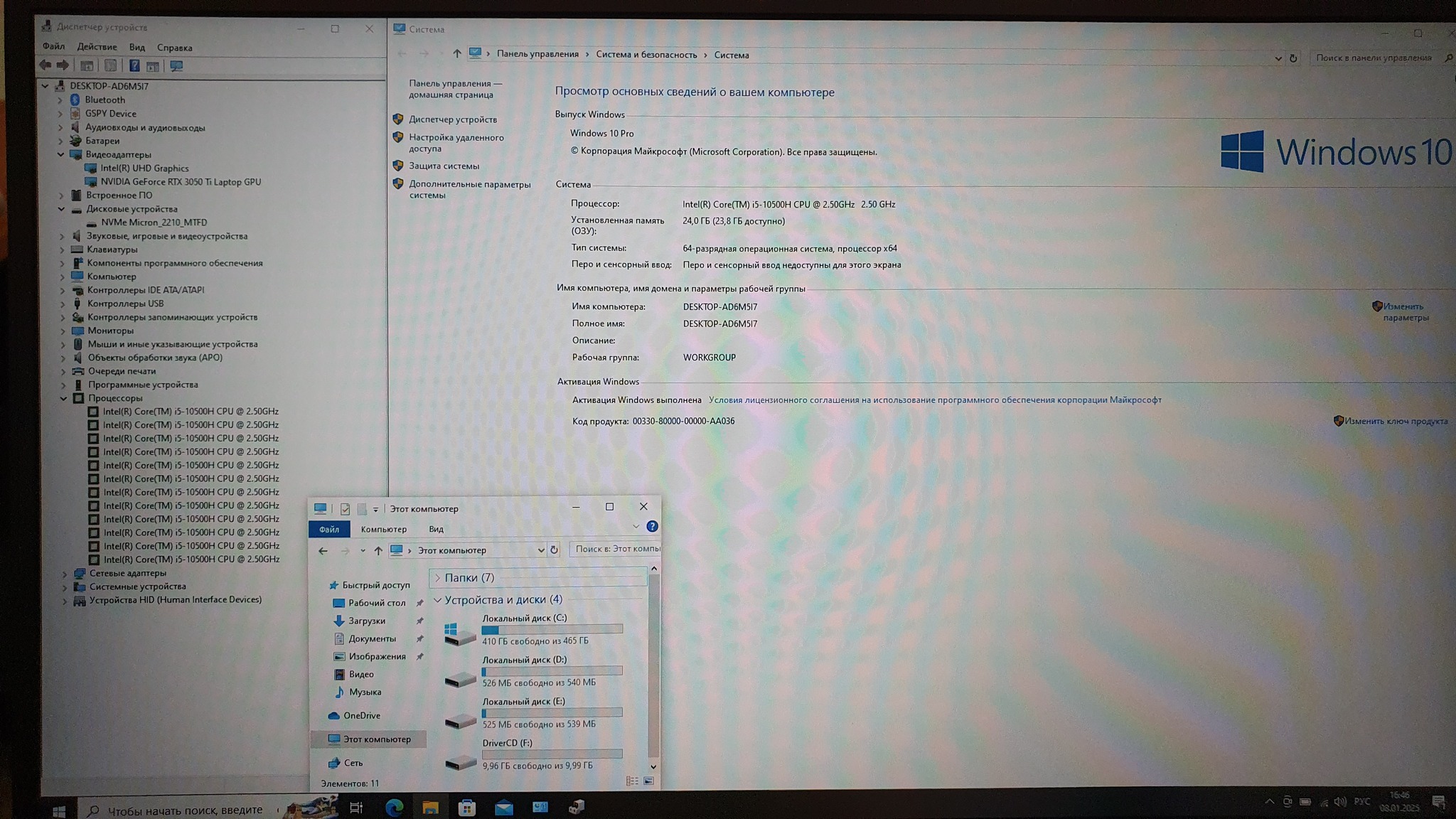Open the Mail app from the taskbar
Viewport: 1456px width, 819px height.
coord(503,807)
